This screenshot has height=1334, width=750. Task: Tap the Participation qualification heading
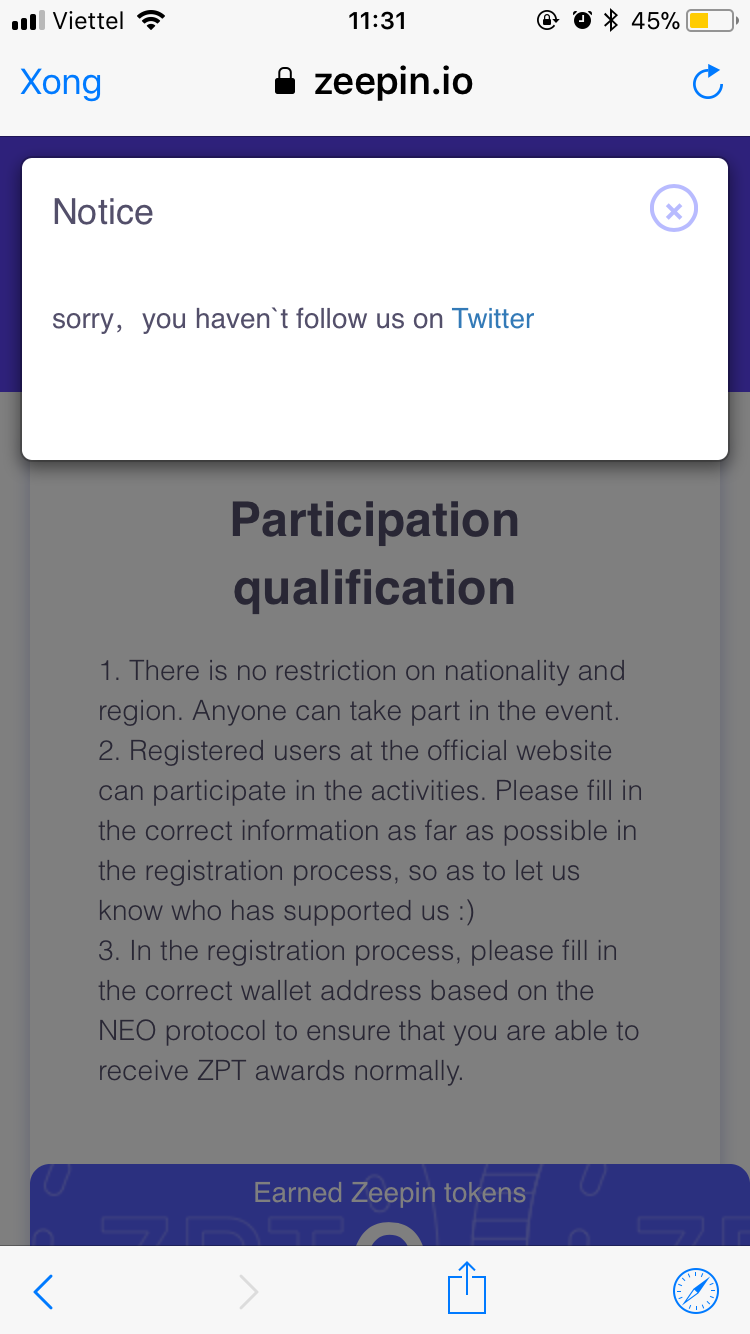point(375,553)
